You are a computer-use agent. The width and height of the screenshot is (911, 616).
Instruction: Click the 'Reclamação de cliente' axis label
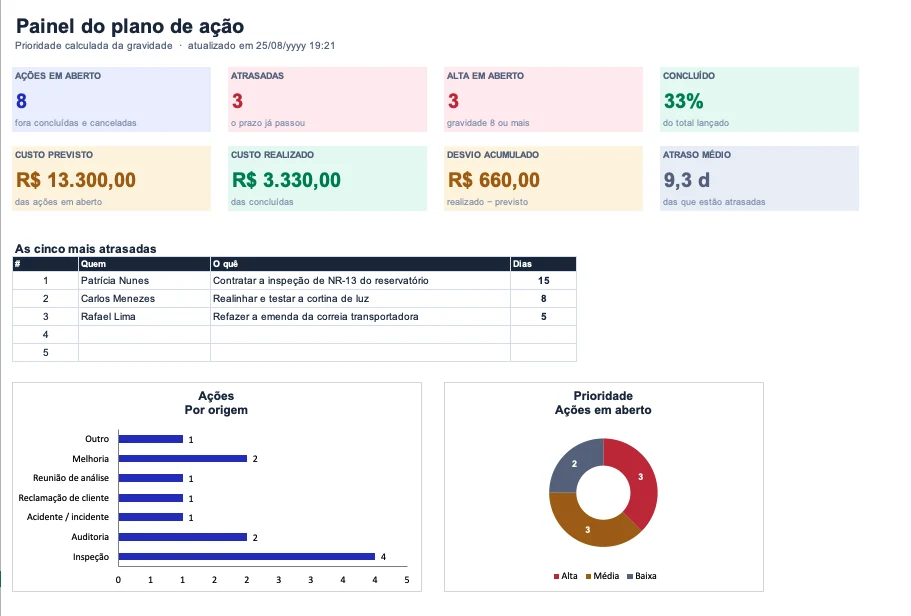click(x=63, y=497)
